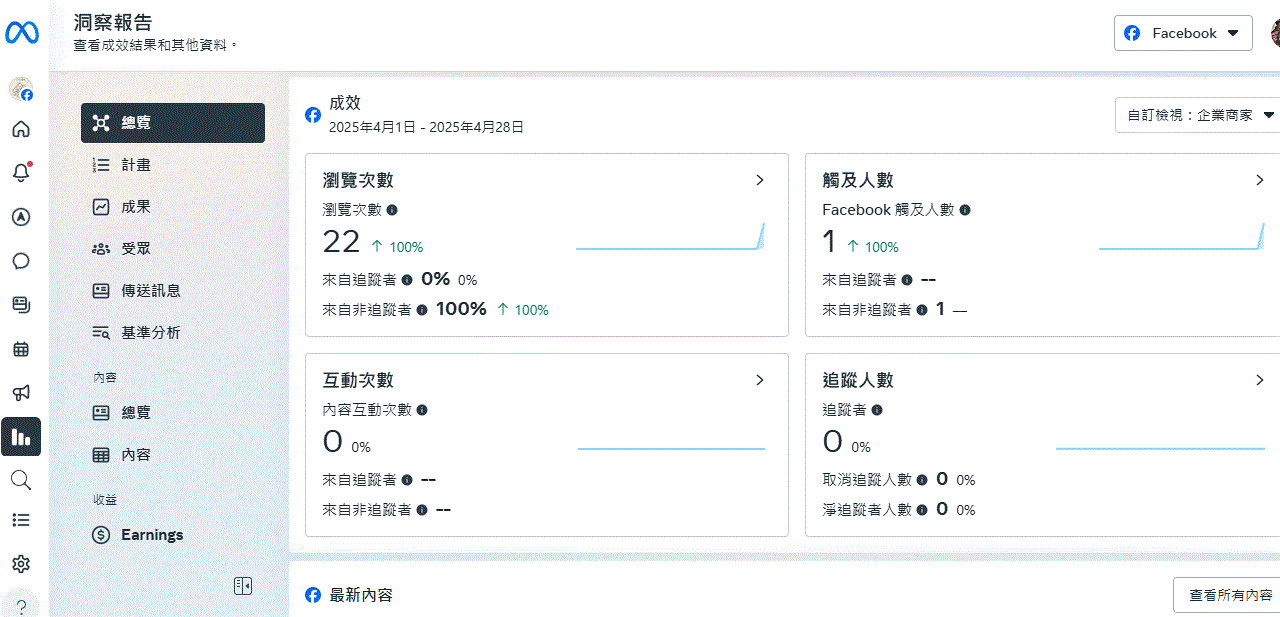Viewport: 1280px width, 617px height.
Task: Open 自訂檢視：企業商家 dropdown
Action: [x=1198, y=115]
